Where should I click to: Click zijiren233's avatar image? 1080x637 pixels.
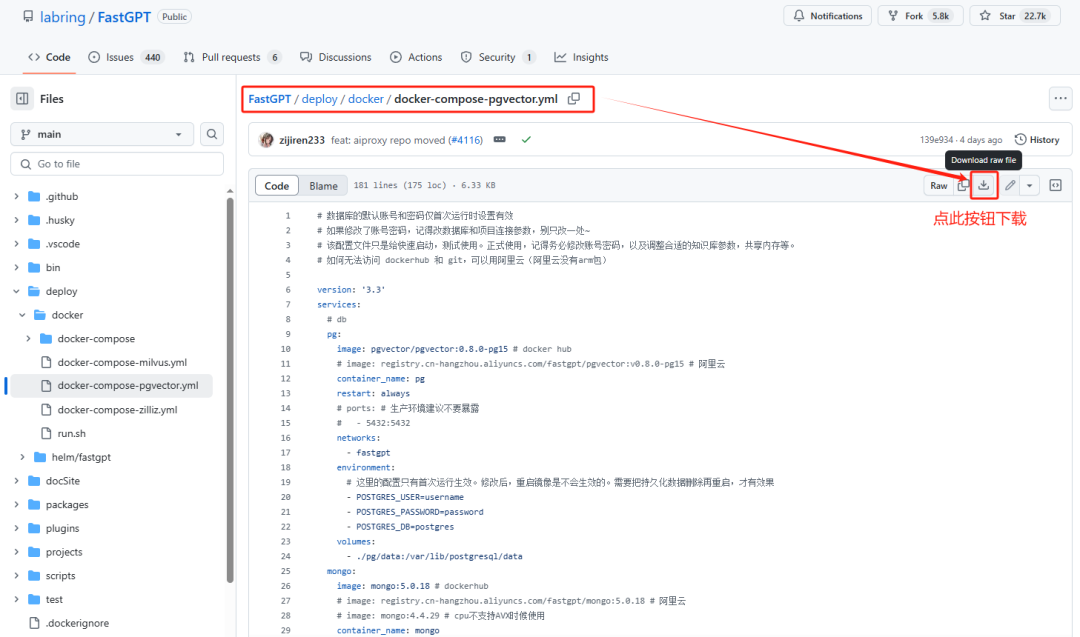(266, 140)
